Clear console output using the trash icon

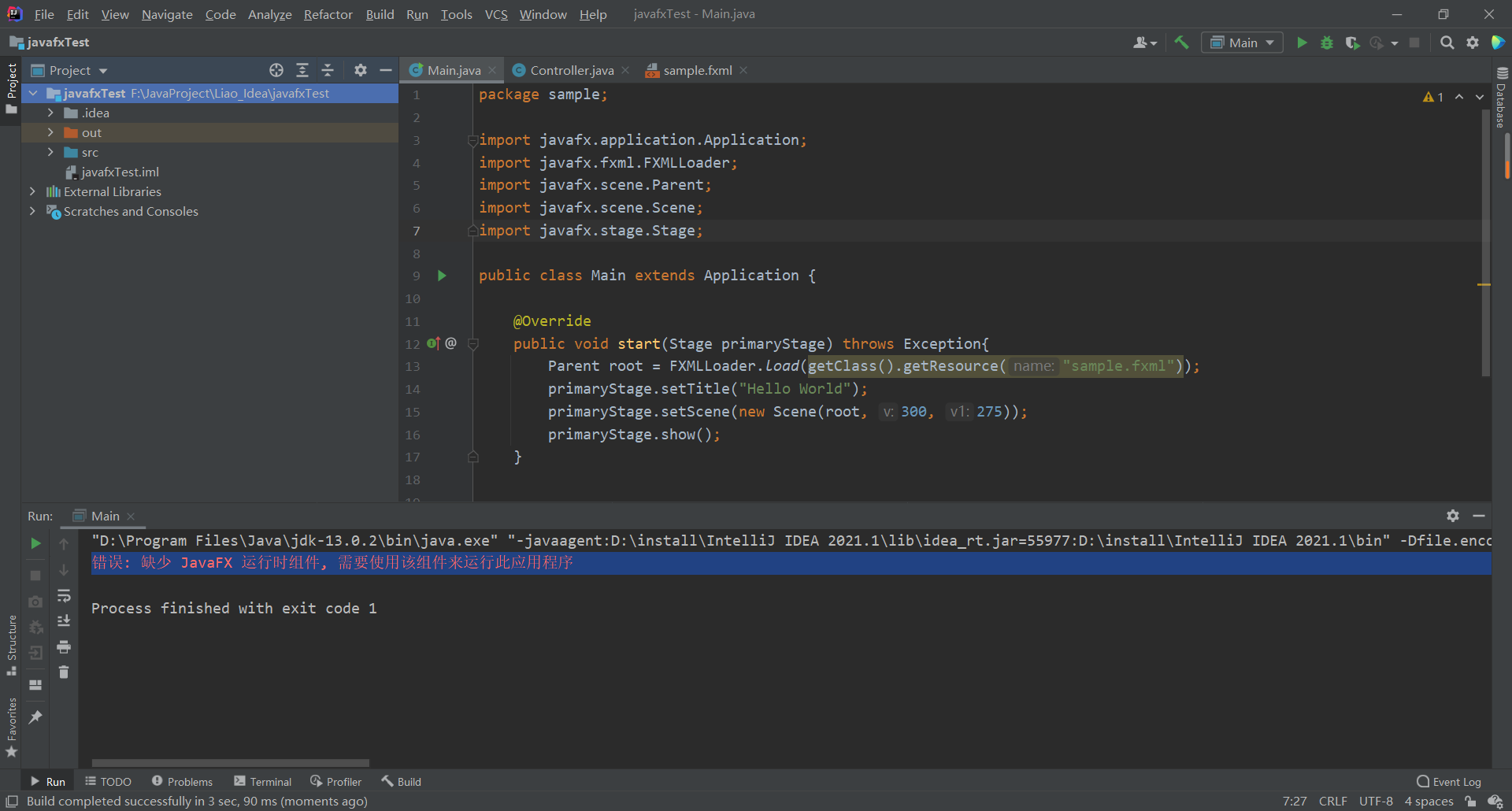coord(64,671)
